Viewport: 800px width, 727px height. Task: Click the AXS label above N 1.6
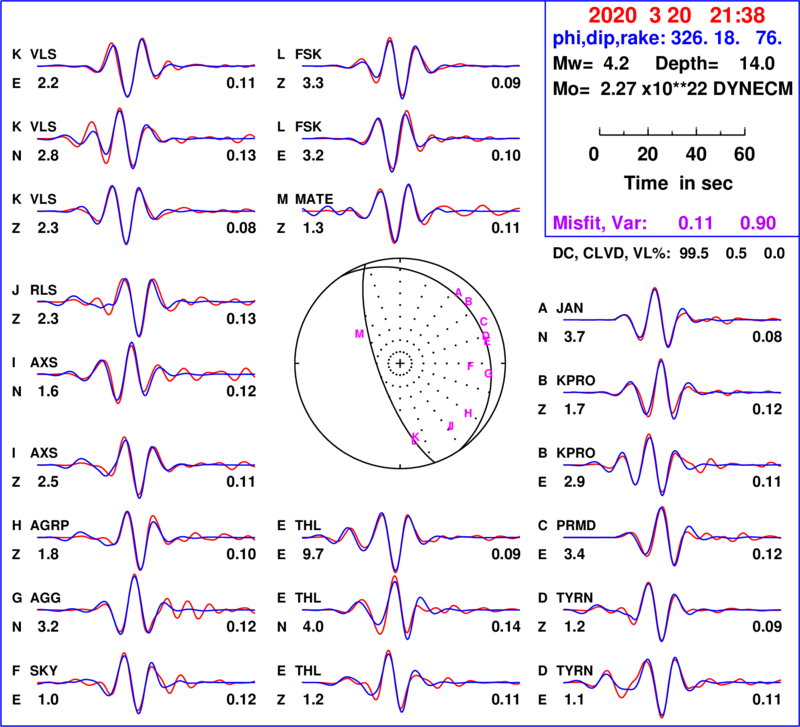[x=44, y=362]
